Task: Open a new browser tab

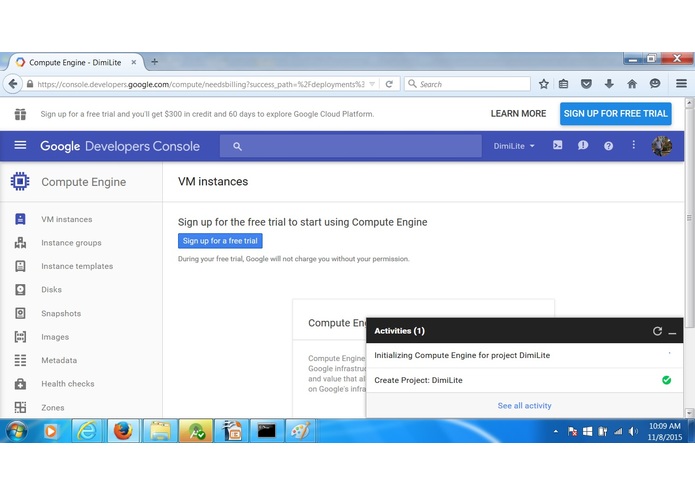Action: pos(154,62)
